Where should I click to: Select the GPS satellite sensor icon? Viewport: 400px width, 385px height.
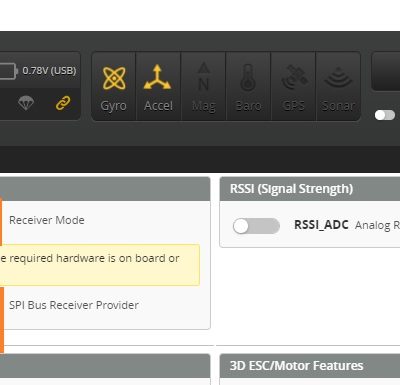pos(294,77)
